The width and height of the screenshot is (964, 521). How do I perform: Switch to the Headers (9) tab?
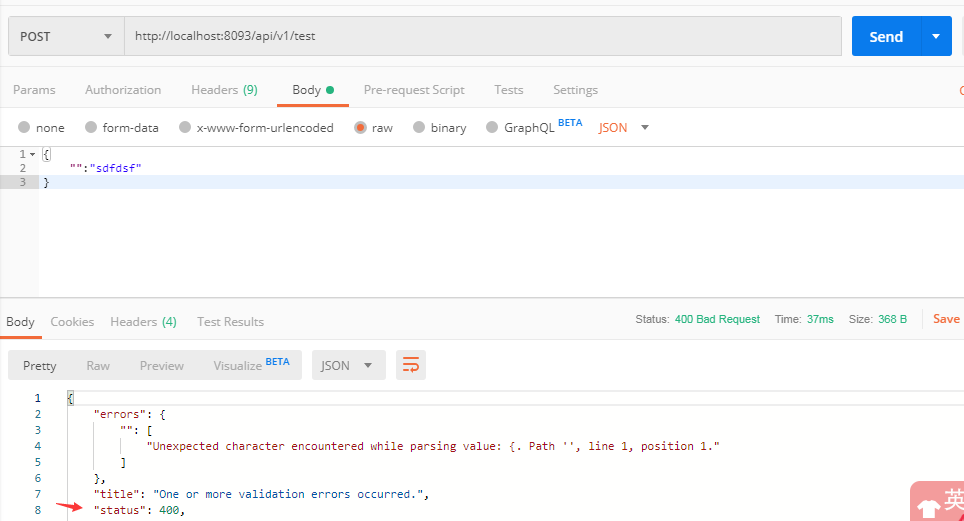pyautogui.click(x=224, y=90)
